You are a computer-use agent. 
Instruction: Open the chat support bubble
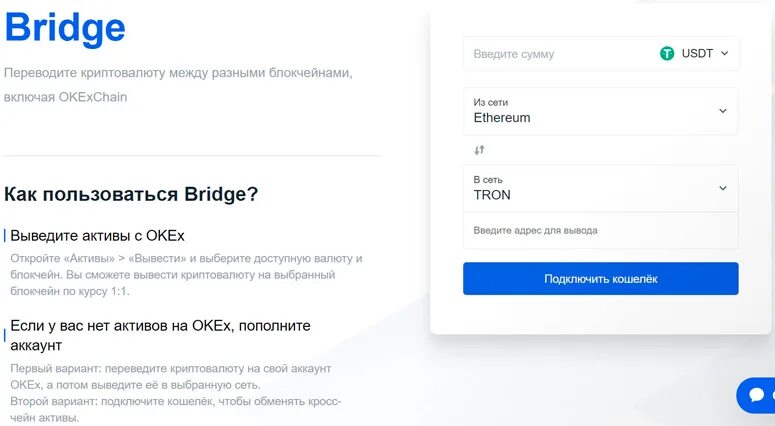tap(757, 395)
